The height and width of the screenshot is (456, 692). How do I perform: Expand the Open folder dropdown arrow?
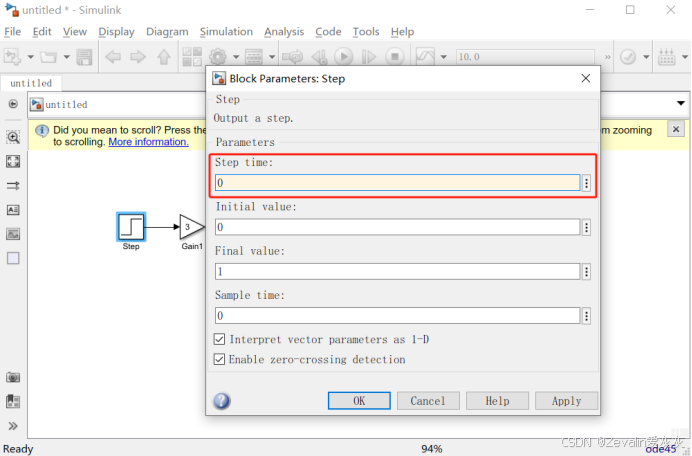click(x=67, y=57)
